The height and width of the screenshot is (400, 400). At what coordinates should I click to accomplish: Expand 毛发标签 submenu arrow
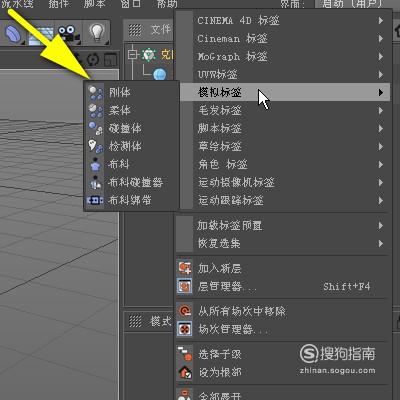coord(381,110)
